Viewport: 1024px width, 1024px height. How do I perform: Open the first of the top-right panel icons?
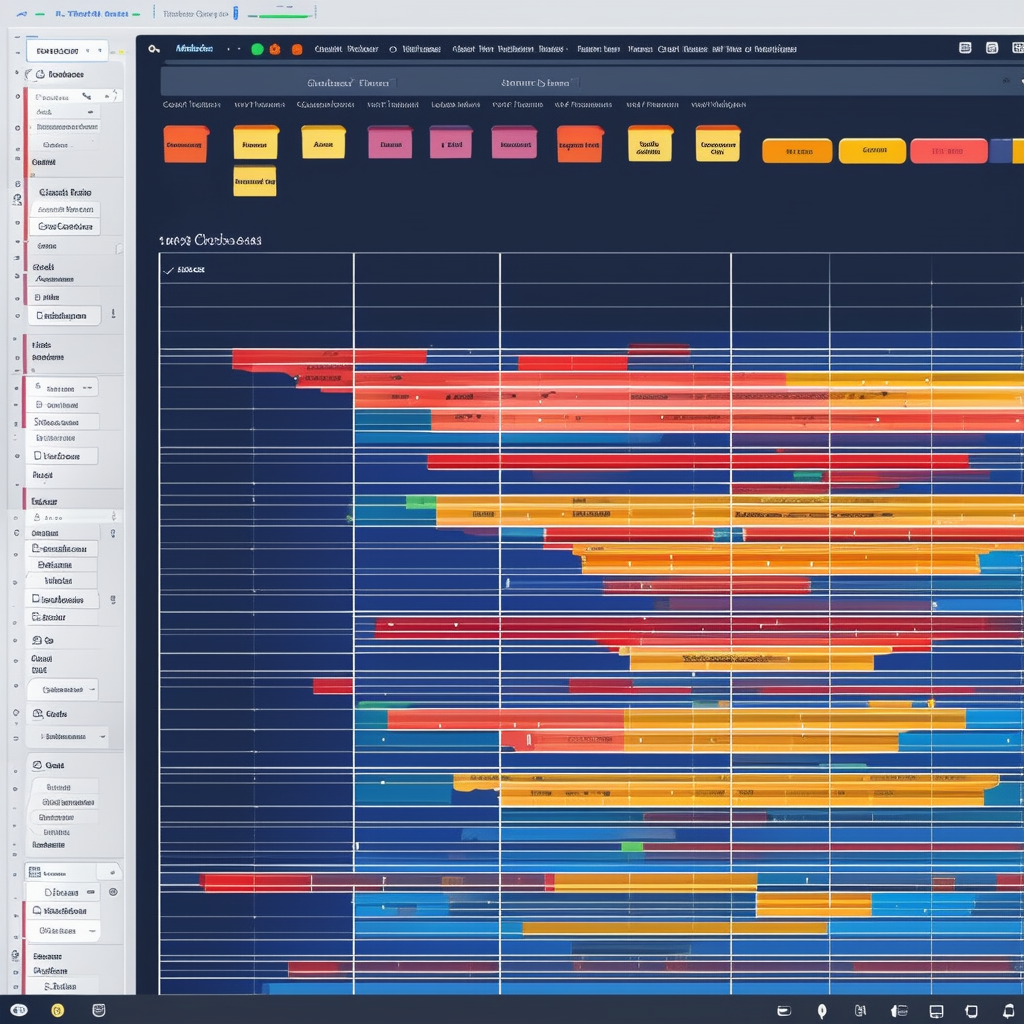tap(965, 48)
